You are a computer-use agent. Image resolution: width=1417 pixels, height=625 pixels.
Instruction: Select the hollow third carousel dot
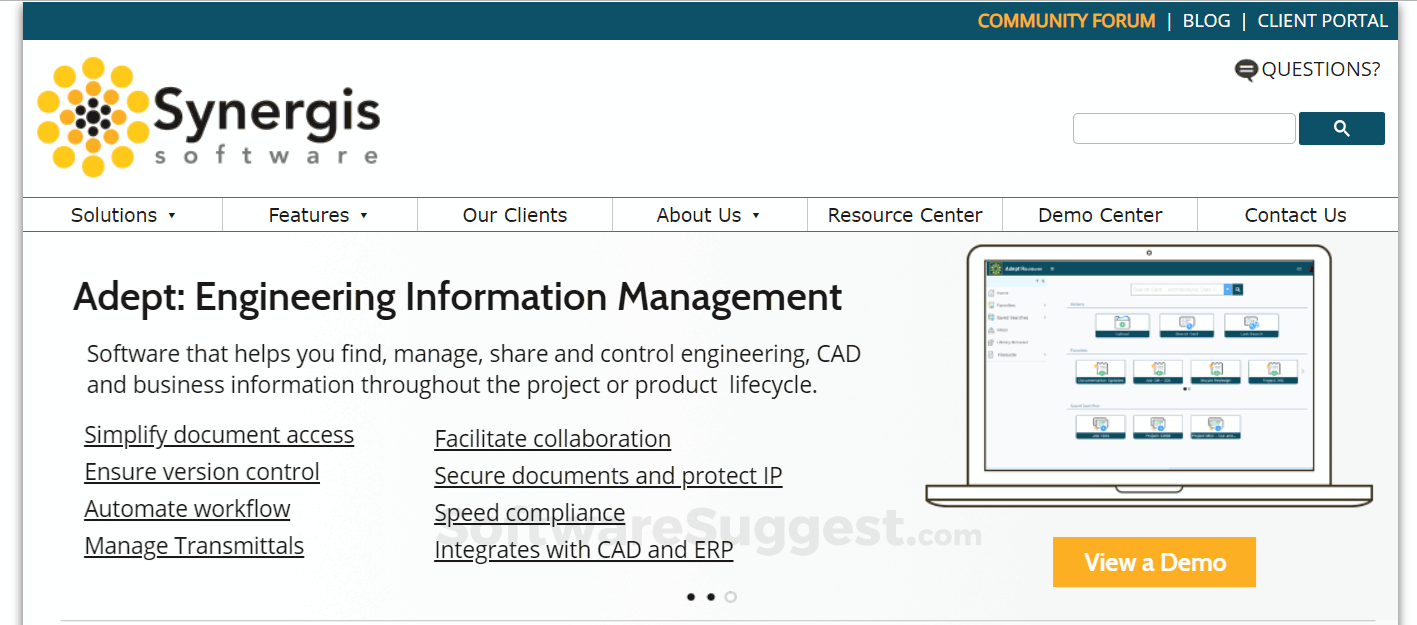[x=731, y=597]
